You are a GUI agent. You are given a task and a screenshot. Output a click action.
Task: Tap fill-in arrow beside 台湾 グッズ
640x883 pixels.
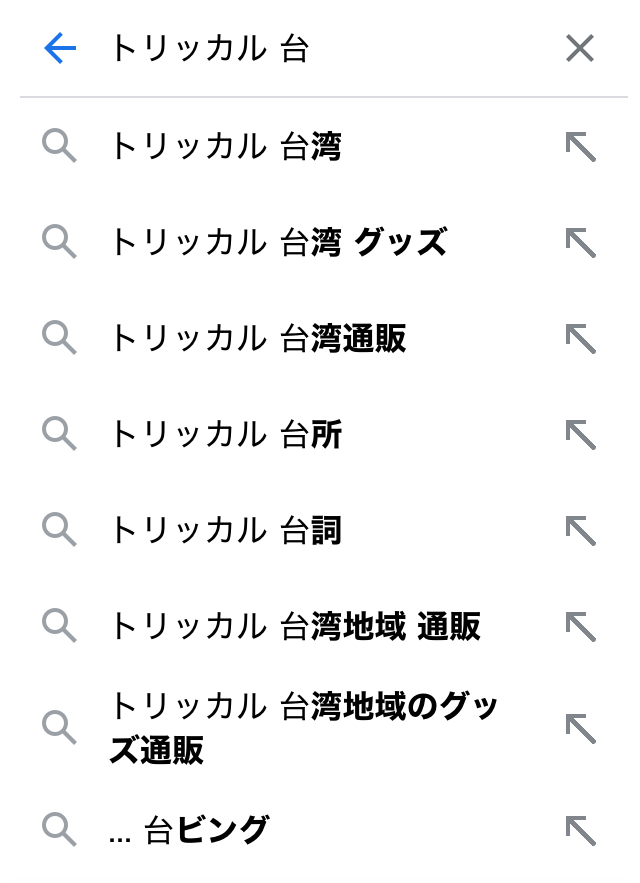click(580, 243)
